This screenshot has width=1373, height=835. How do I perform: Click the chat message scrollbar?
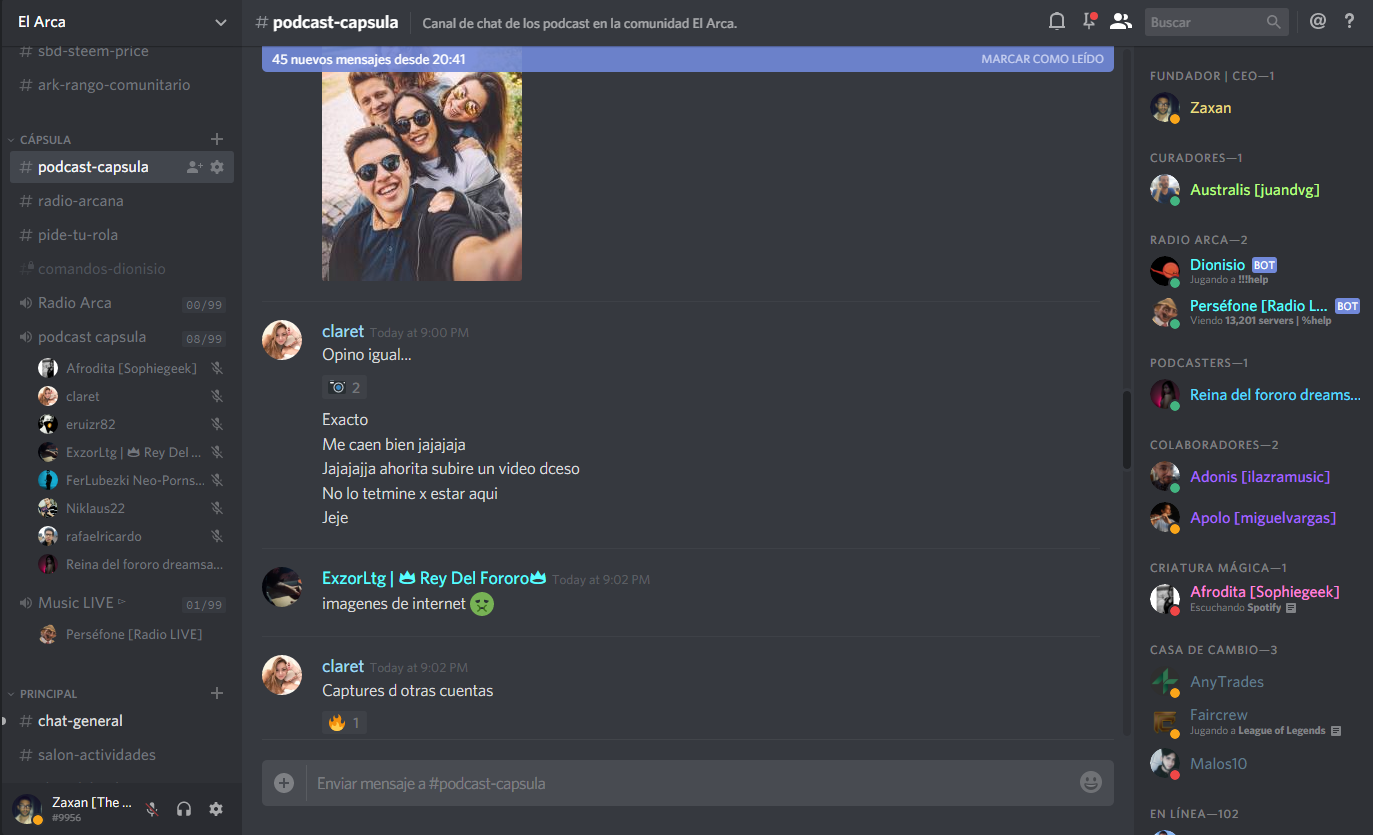[x=1128, y=430]
